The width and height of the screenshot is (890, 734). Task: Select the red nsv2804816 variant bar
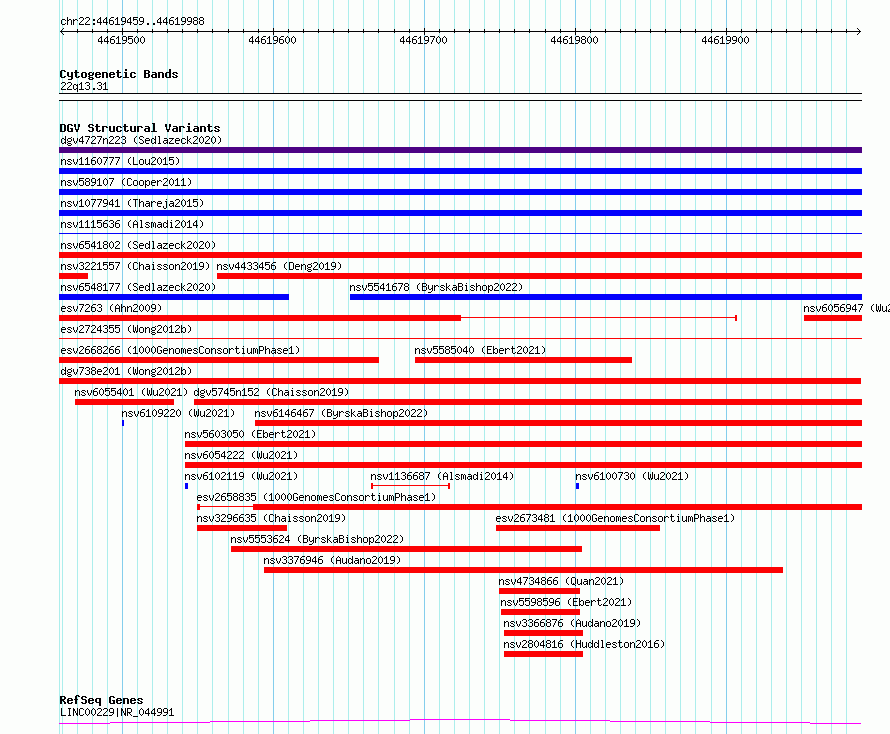(543, 654)
